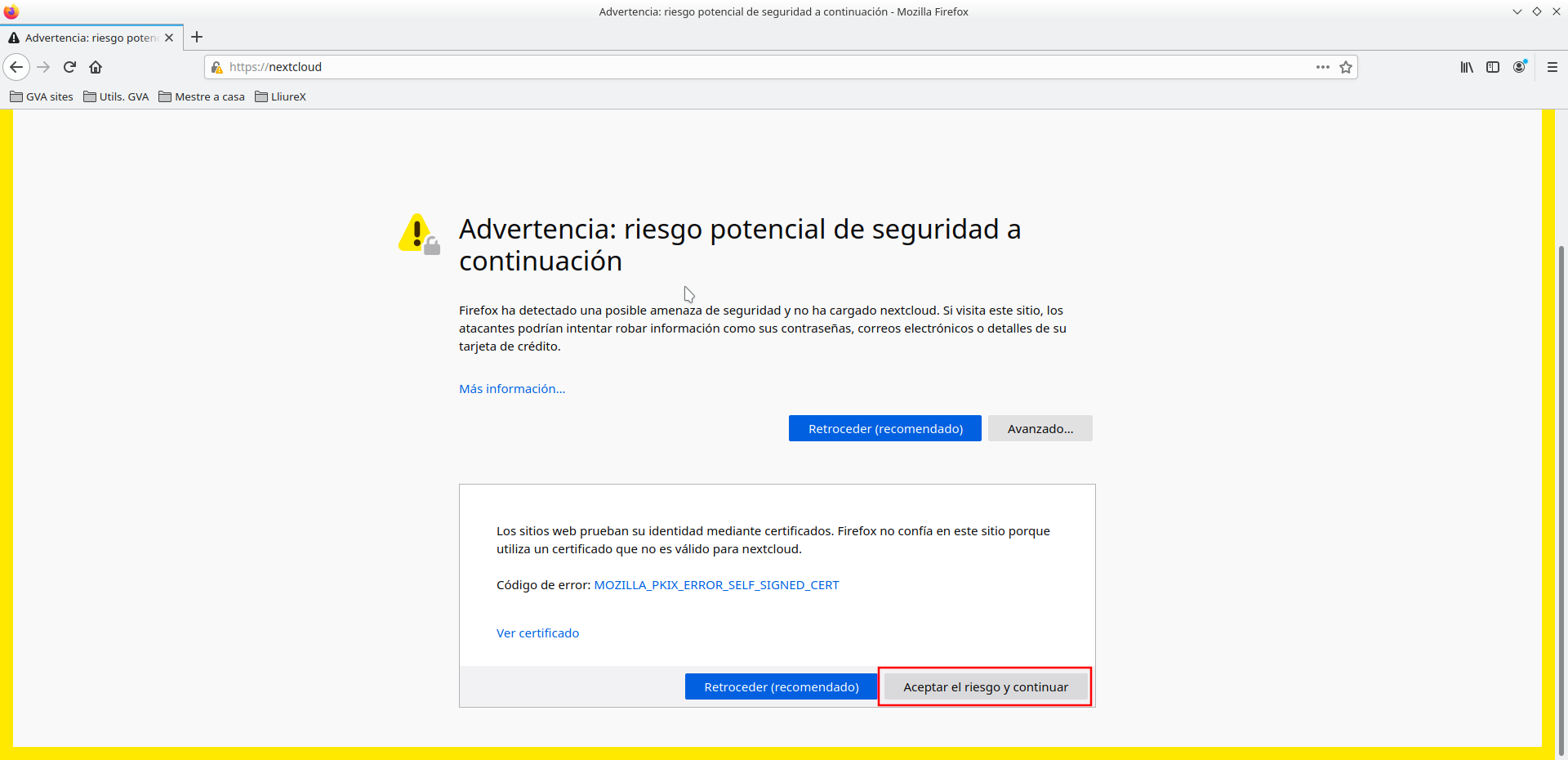1568x760 pixels.
Task: Expand the GVA sites bookmark folder
Action: point(42,96)
